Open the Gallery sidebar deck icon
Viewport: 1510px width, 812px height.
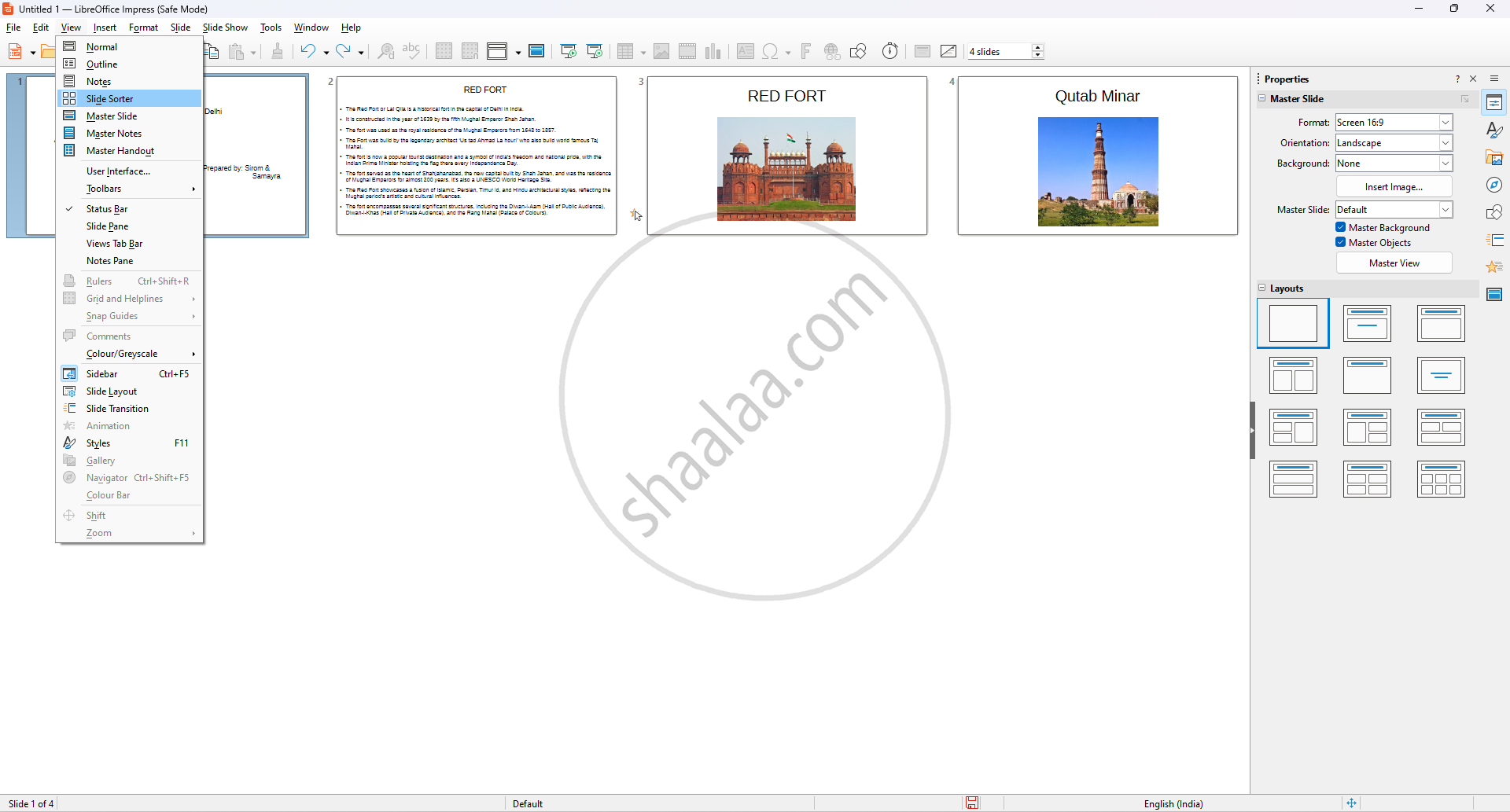point(1494,158)
